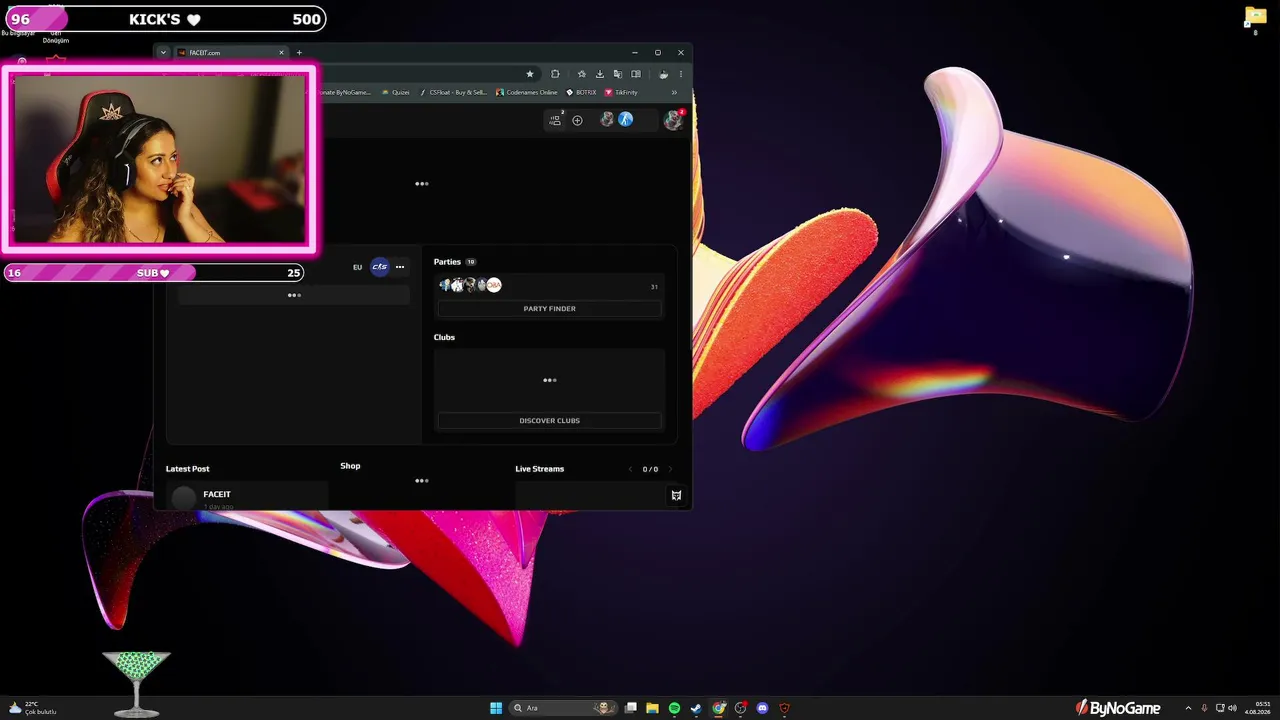Open the Chrome profile avatar
This screenshot has height=720, width=1280.
pyautogui.click(x=663, y=74)
